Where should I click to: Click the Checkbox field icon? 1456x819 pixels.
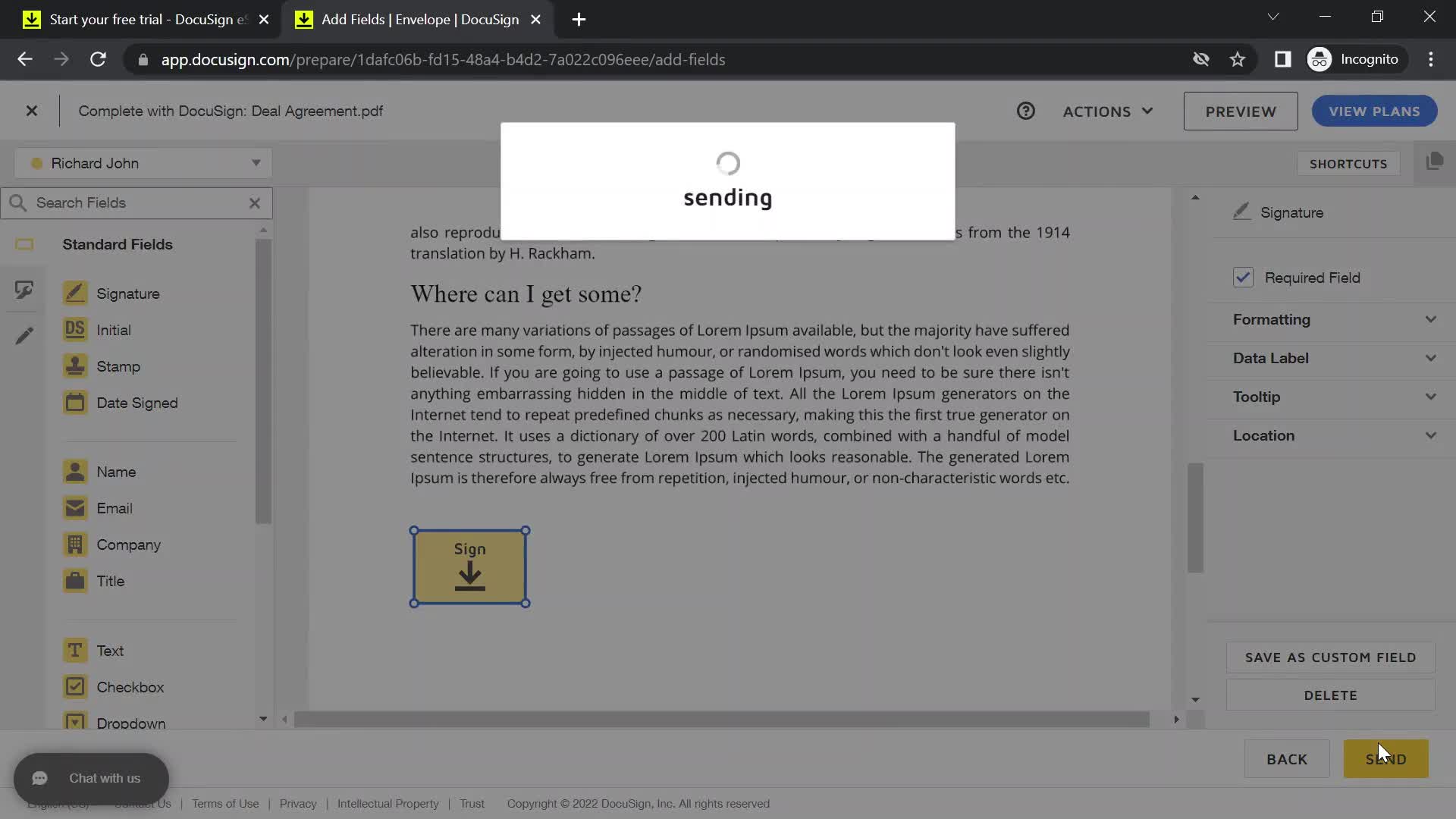[75, 687]
